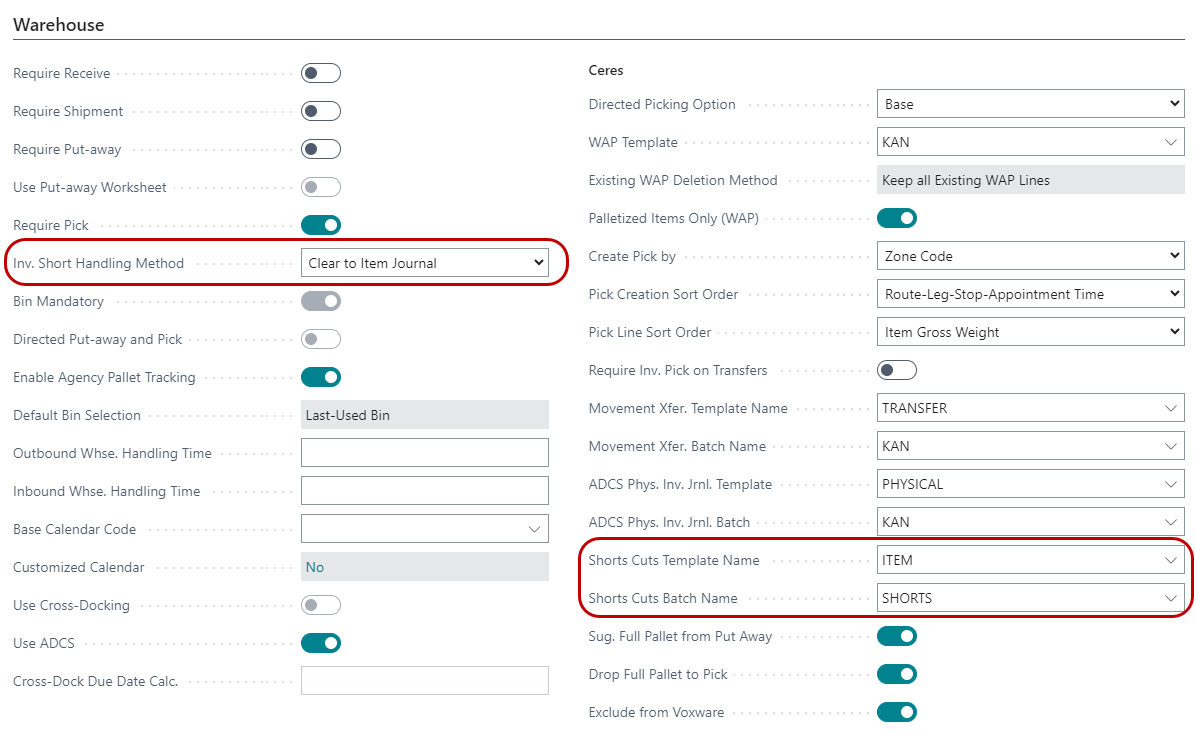The image size is (1195, 735).
Task: Toggle Enable Agency Pallet Tracking
Action: (321, 377)
